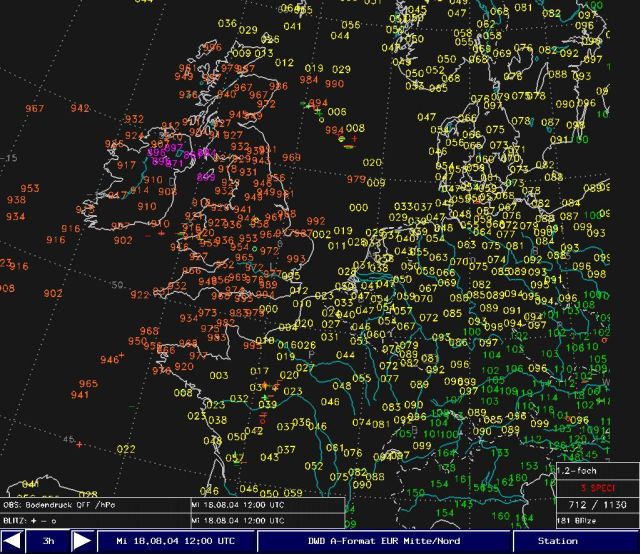640x554 pixels.
Task: Click the right arrow to step forward in time
Action: (83, 541)
